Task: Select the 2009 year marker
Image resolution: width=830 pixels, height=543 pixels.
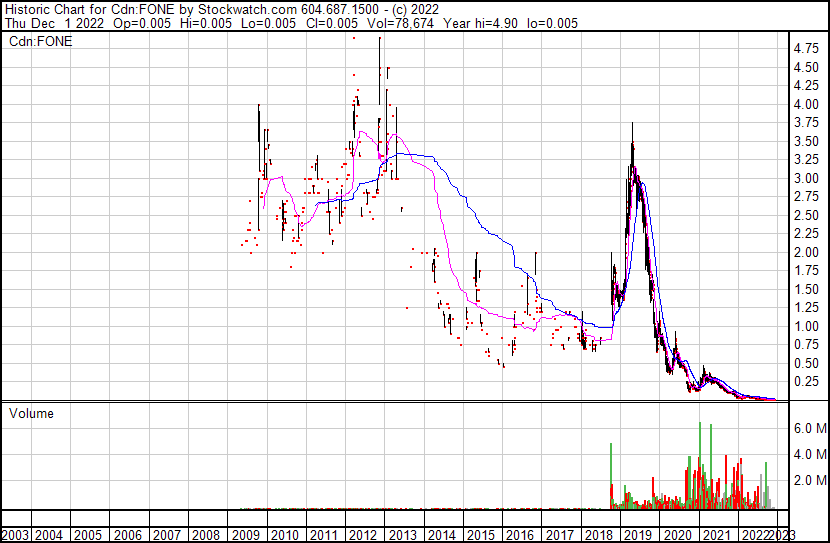Action: 246,535
